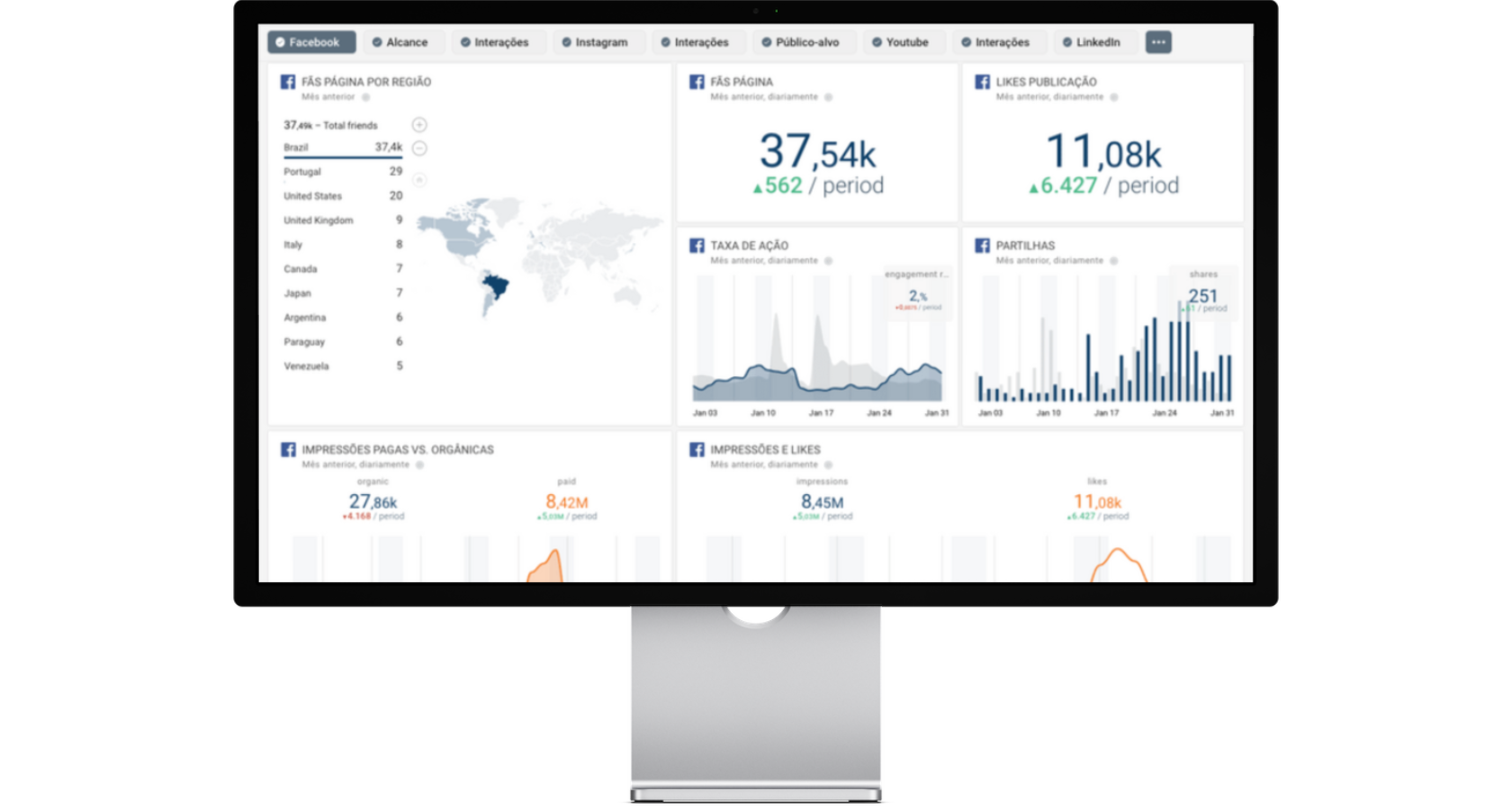This screenshot has height=810, width=1512.
Task: Open the info tooltip on the Fãs Página widget
Action: tap(829, 95)
